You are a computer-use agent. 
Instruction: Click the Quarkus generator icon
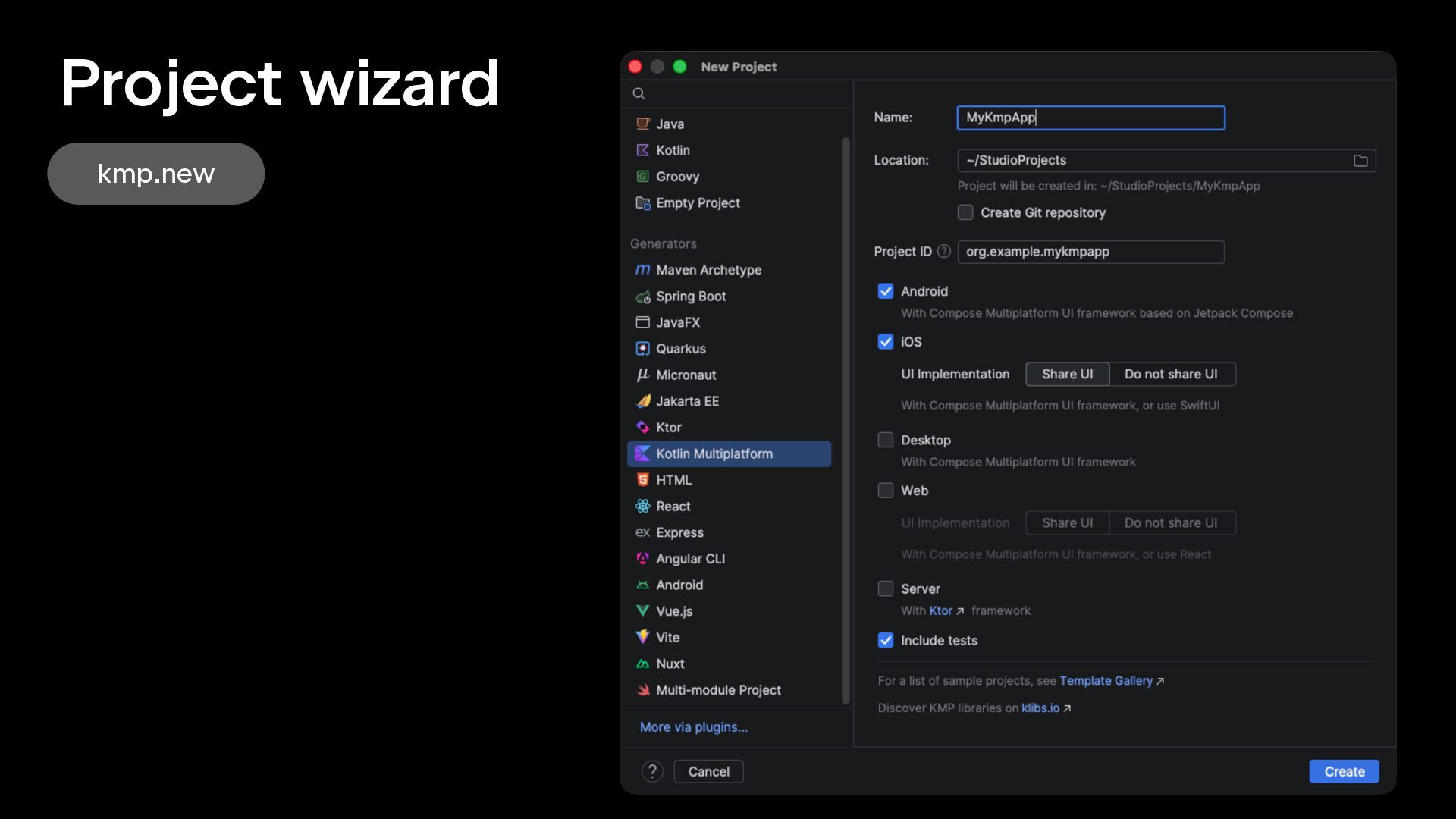(x=643, y=349)
